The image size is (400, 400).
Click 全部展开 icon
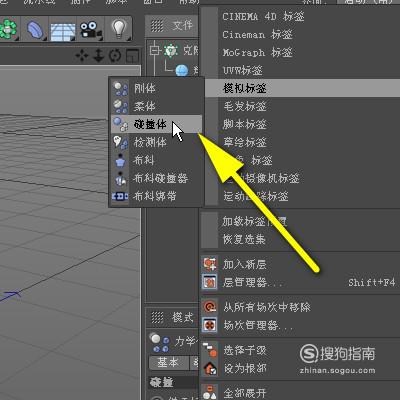(x=210, y=393)
